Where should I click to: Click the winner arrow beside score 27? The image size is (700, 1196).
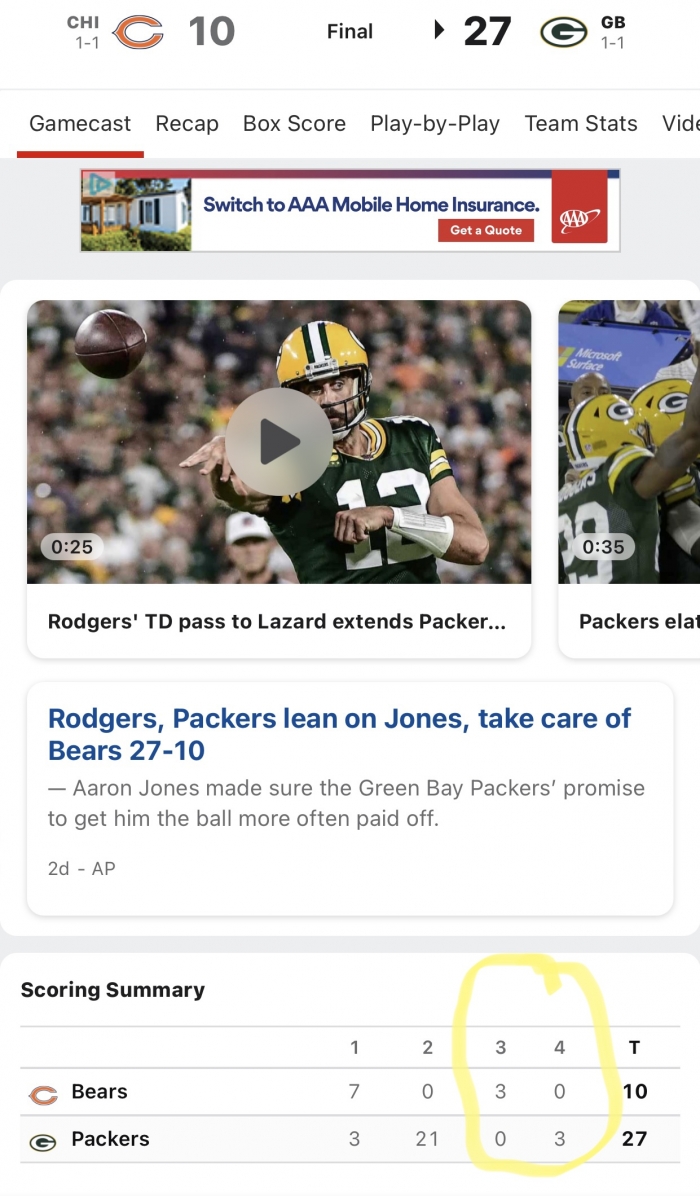pos(438,31)
